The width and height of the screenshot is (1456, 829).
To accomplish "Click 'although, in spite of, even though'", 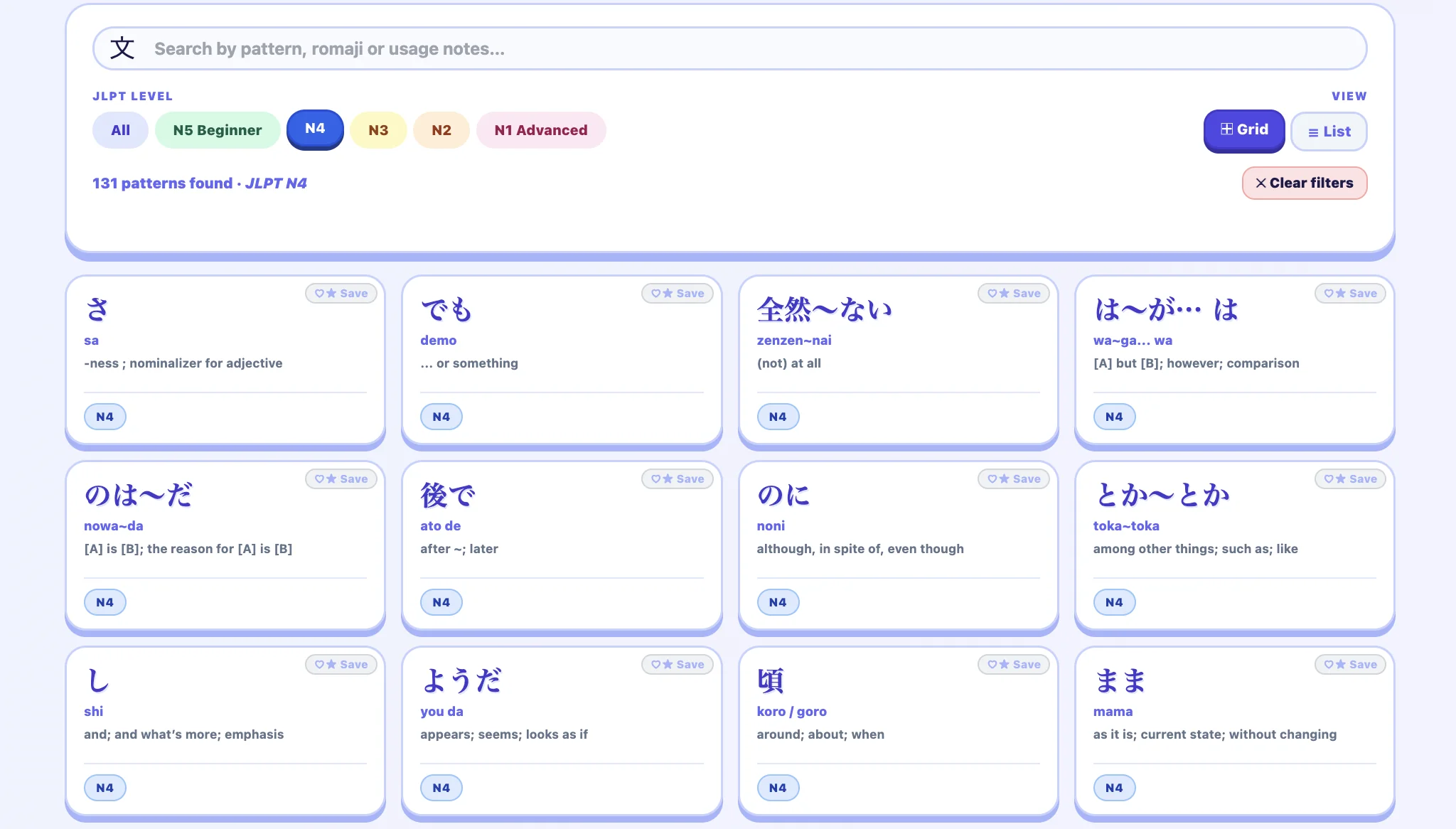I will tap(860, 549).
